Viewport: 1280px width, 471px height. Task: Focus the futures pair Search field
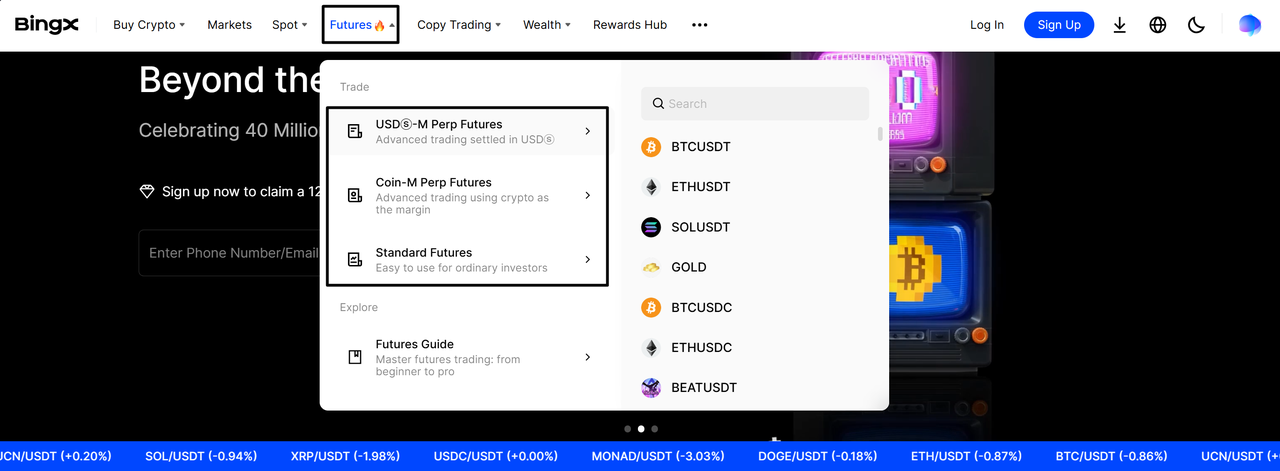pos(765,104)
